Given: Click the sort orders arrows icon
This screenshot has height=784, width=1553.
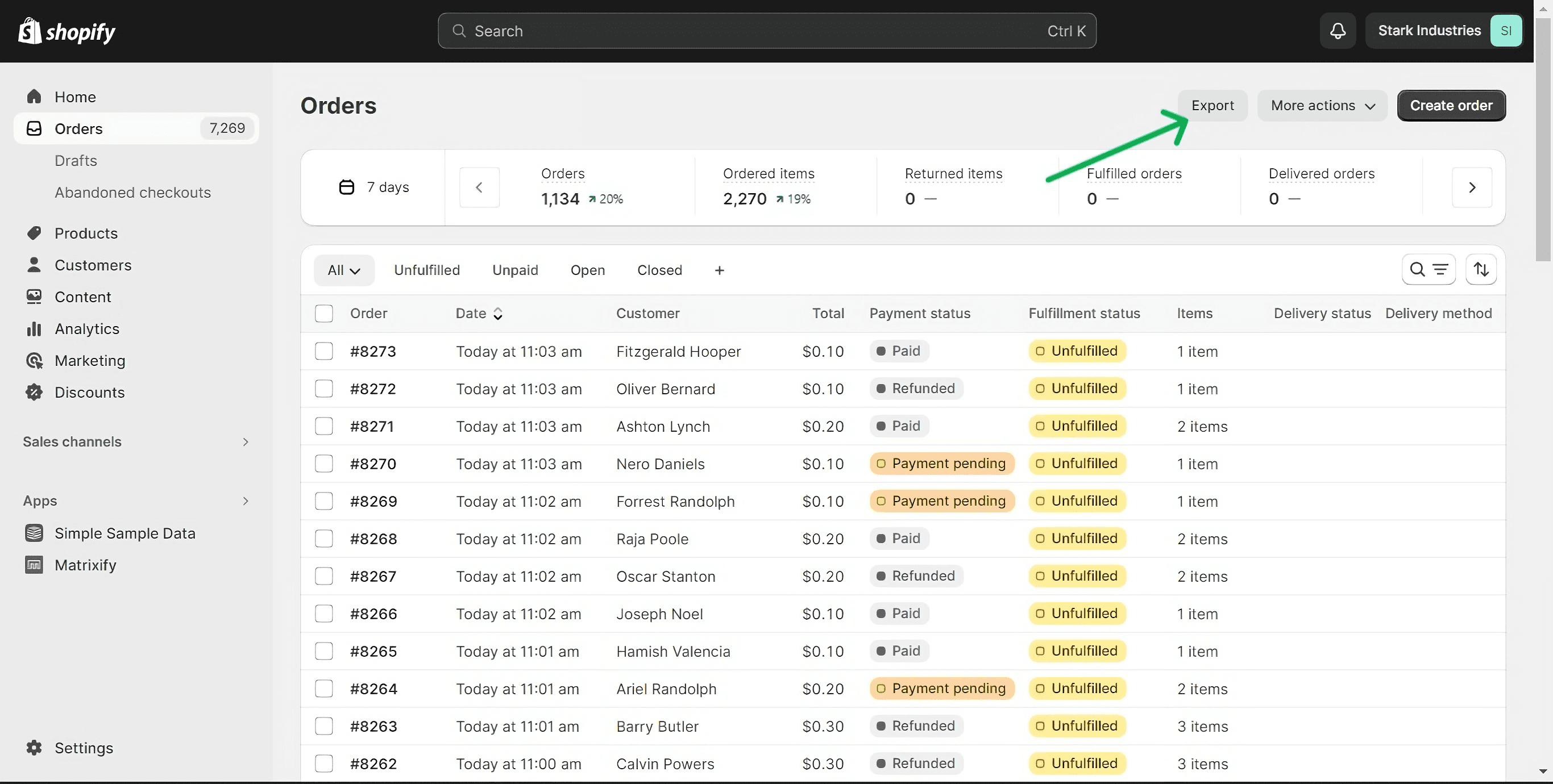Looking at the screenshot, I should pyautogui.click(x=1481, y=269).
